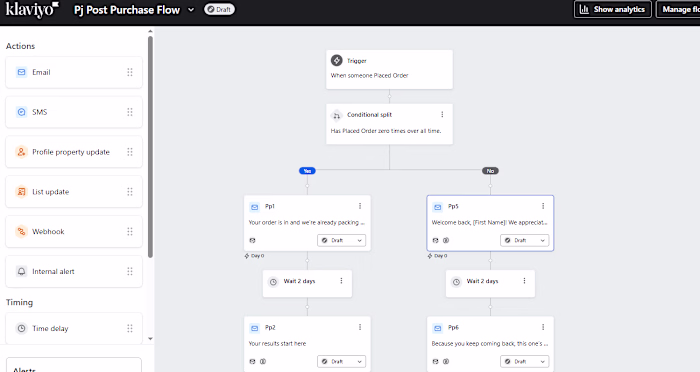Click the second status icon at the bottom of Pp5
Viewport: 700px width, 372px height.
click(x=446, y=240)
